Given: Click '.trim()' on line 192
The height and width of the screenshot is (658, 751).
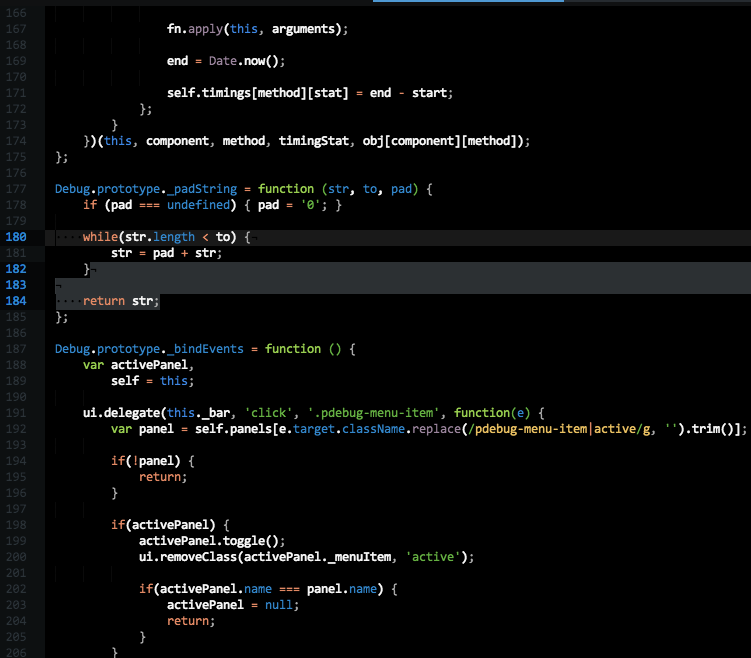Looking at the screenshot, I should click(709, 429).
